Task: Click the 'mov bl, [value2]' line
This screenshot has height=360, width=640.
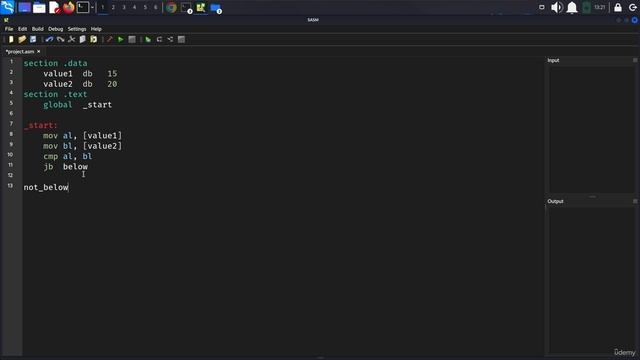Action: coord(82,146)
